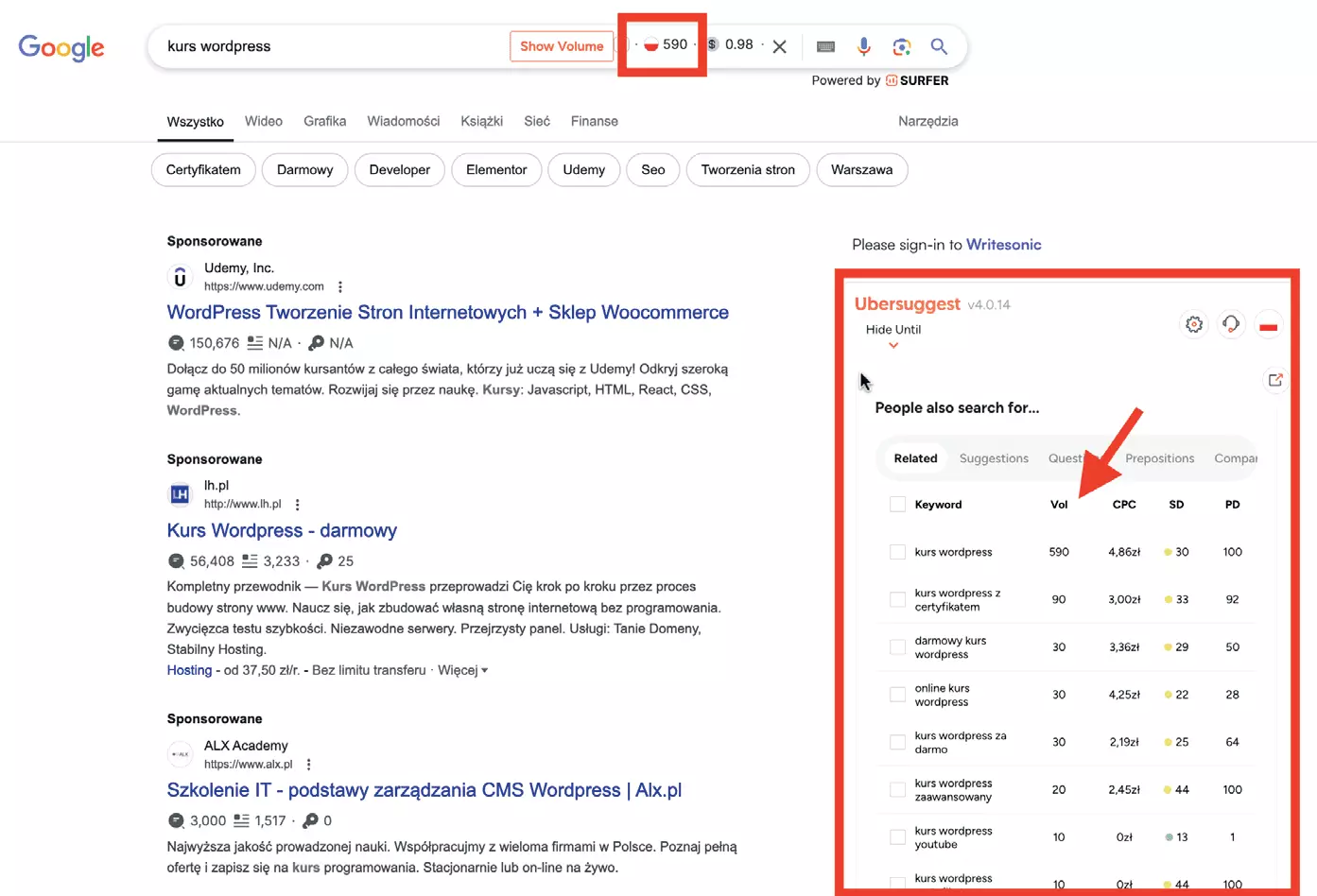The width and height of the screenshot is (1317, 896).
Task: Click the ALX Academy favicon
Action: 180,754
